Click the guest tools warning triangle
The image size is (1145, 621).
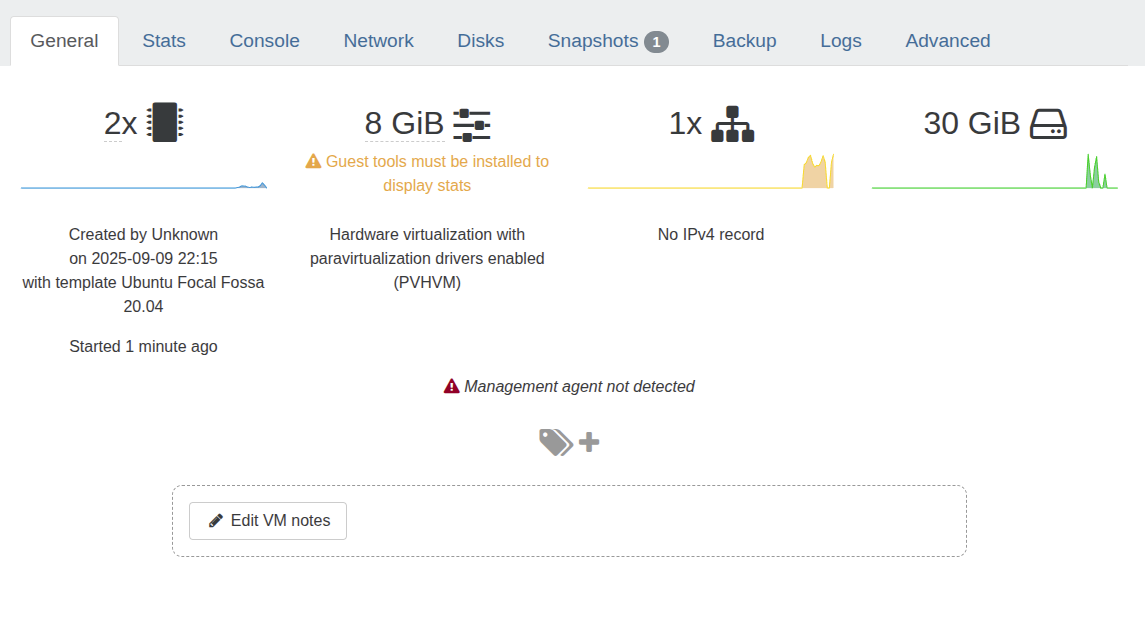pyautogui.click(x=313, y=161)
